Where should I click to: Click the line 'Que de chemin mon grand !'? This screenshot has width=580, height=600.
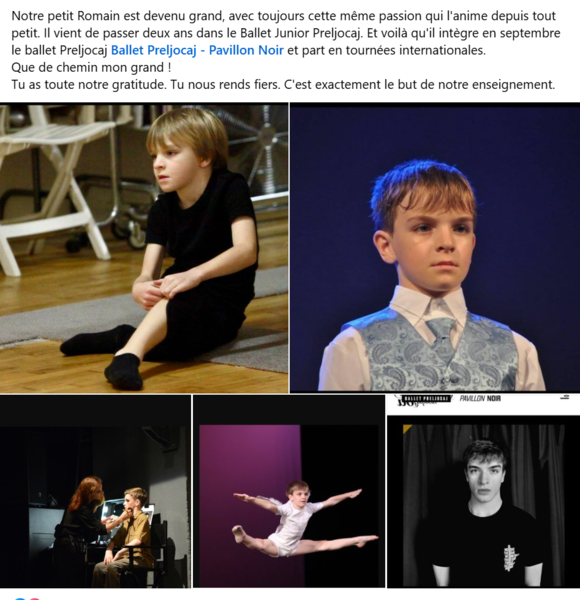(91, 67)
